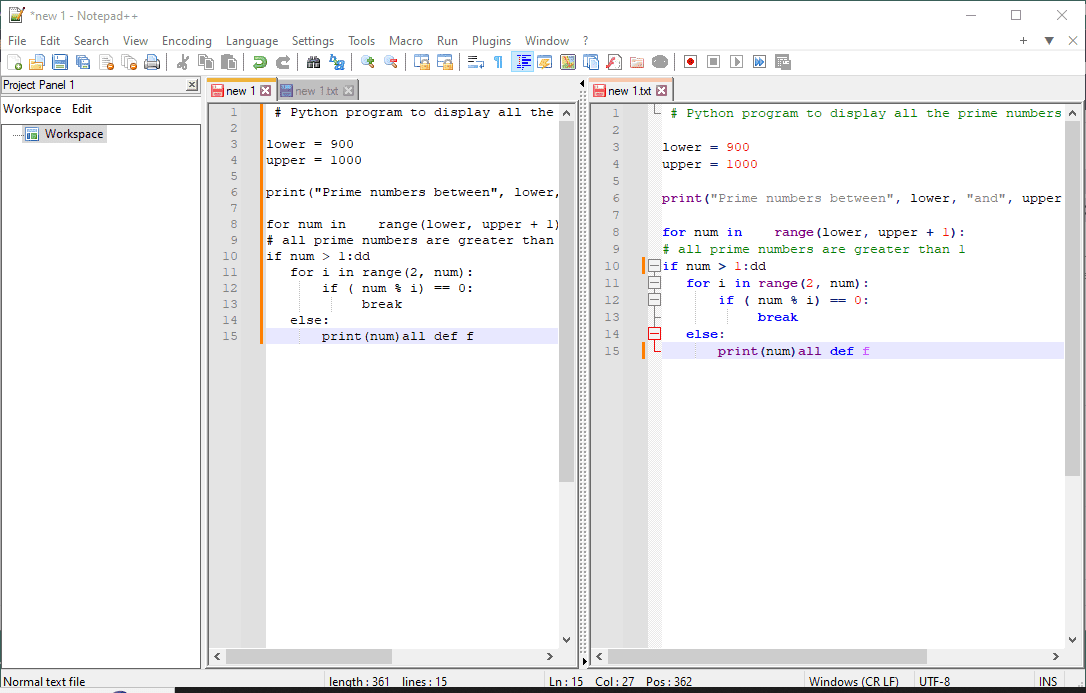Click the left pane horizontal scrollbar thumb
The image size is (1086, 693).
(x=308, y=656)
